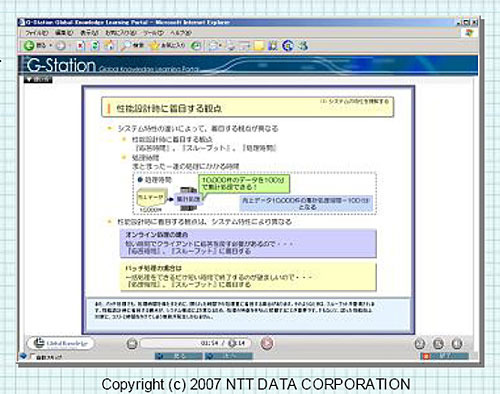
Task: Click the yellow バッチ処理の場合は box
Action: [248, 277]
